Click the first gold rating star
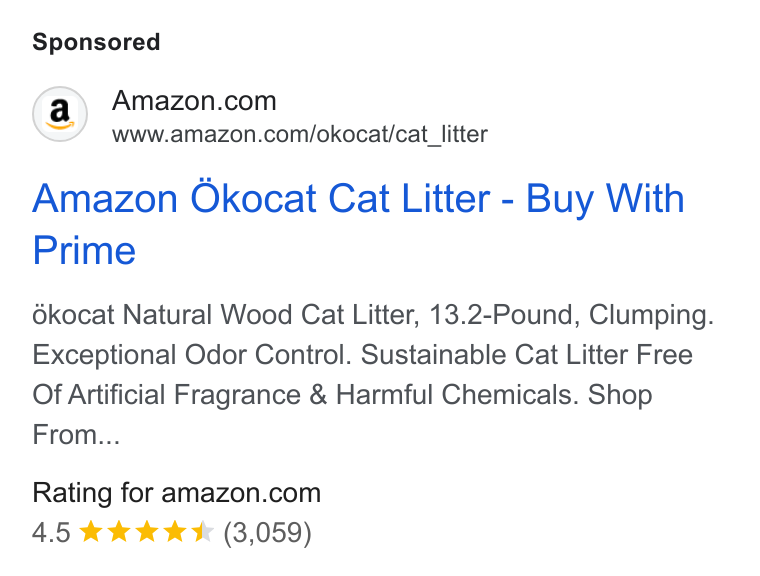Image resolution: width=760 pixels, height=576 pixels. tap(90, 531)
